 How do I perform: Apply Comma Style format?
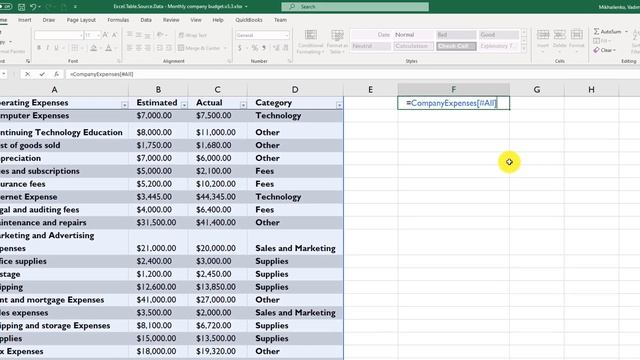click(264, 48)
